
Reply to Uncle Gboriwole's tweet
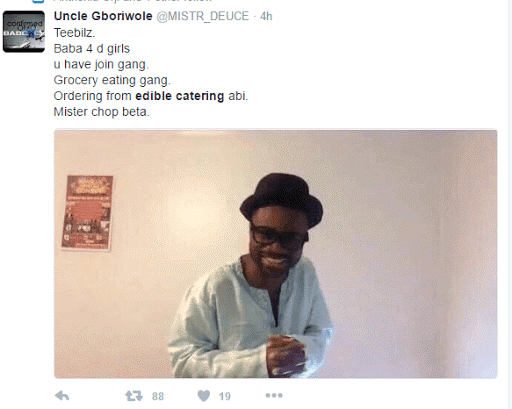tap(62, 396)
